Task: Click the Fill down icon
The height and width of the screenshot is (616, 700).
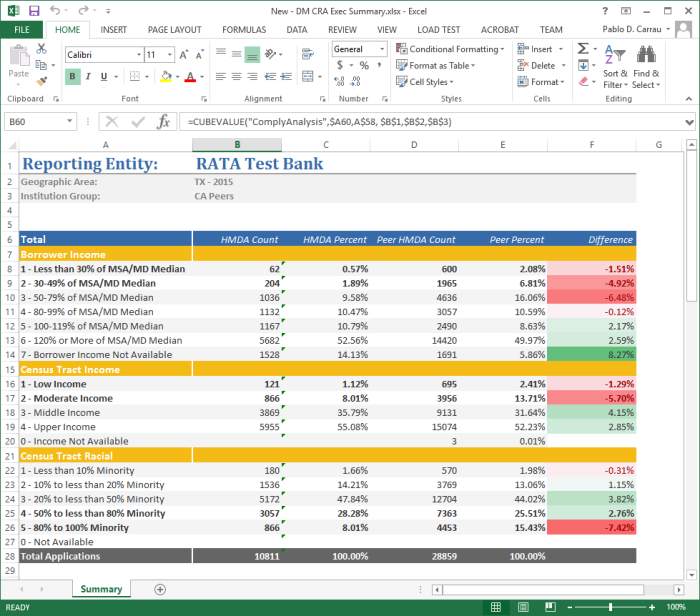Action: (583, 66)
